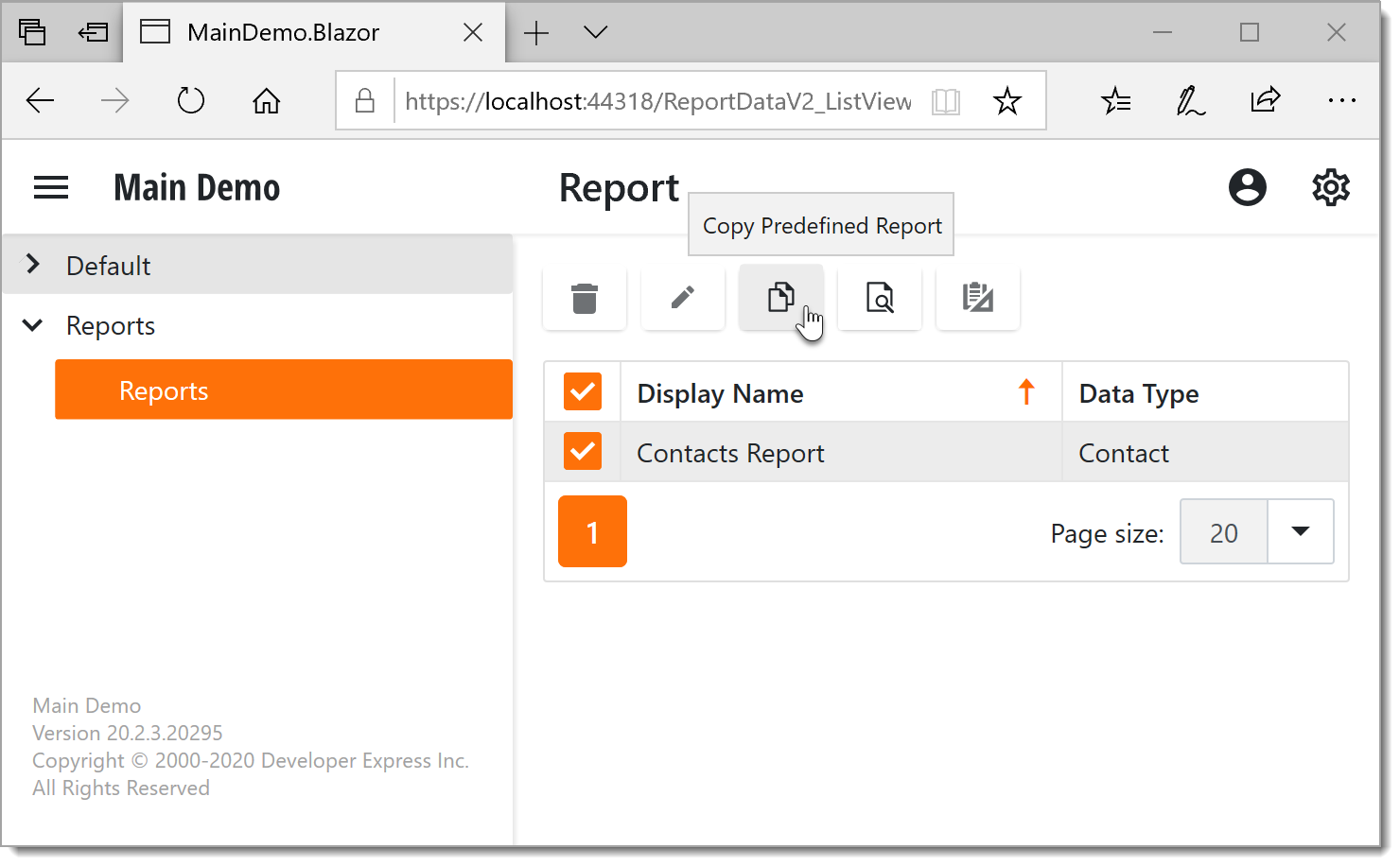Go to page 1 of results

pos(592,532)
